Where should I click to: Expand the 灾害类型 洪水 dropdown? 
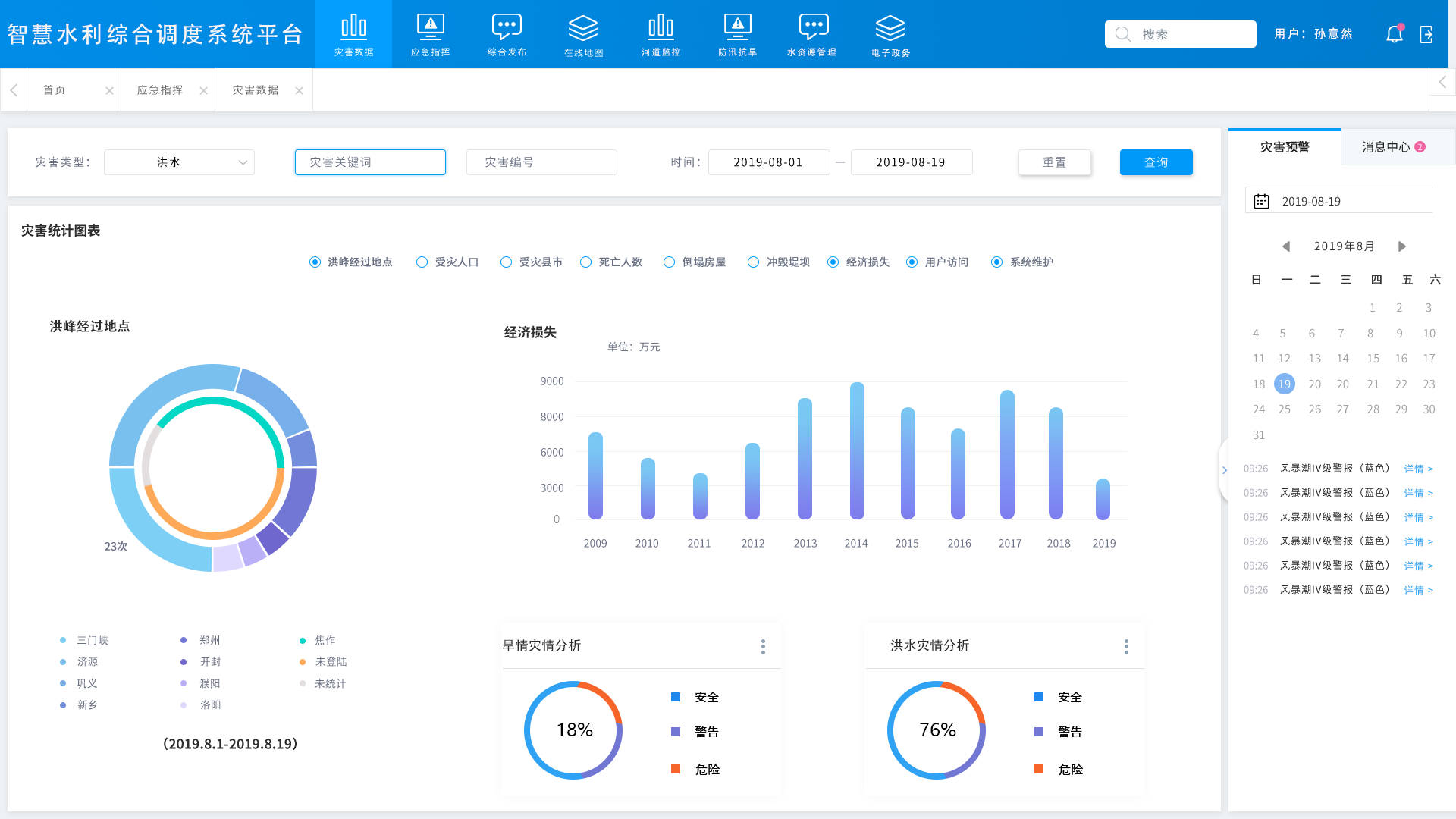click(x=179, y=162)
